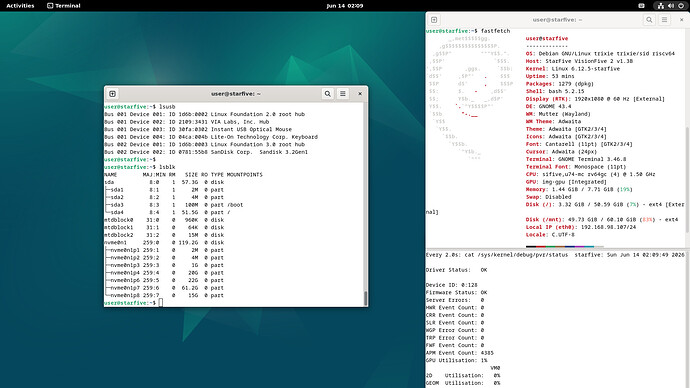690x388 pixels.
Task: Click the Uptime 53 mins line
Action: pos(550,76)
